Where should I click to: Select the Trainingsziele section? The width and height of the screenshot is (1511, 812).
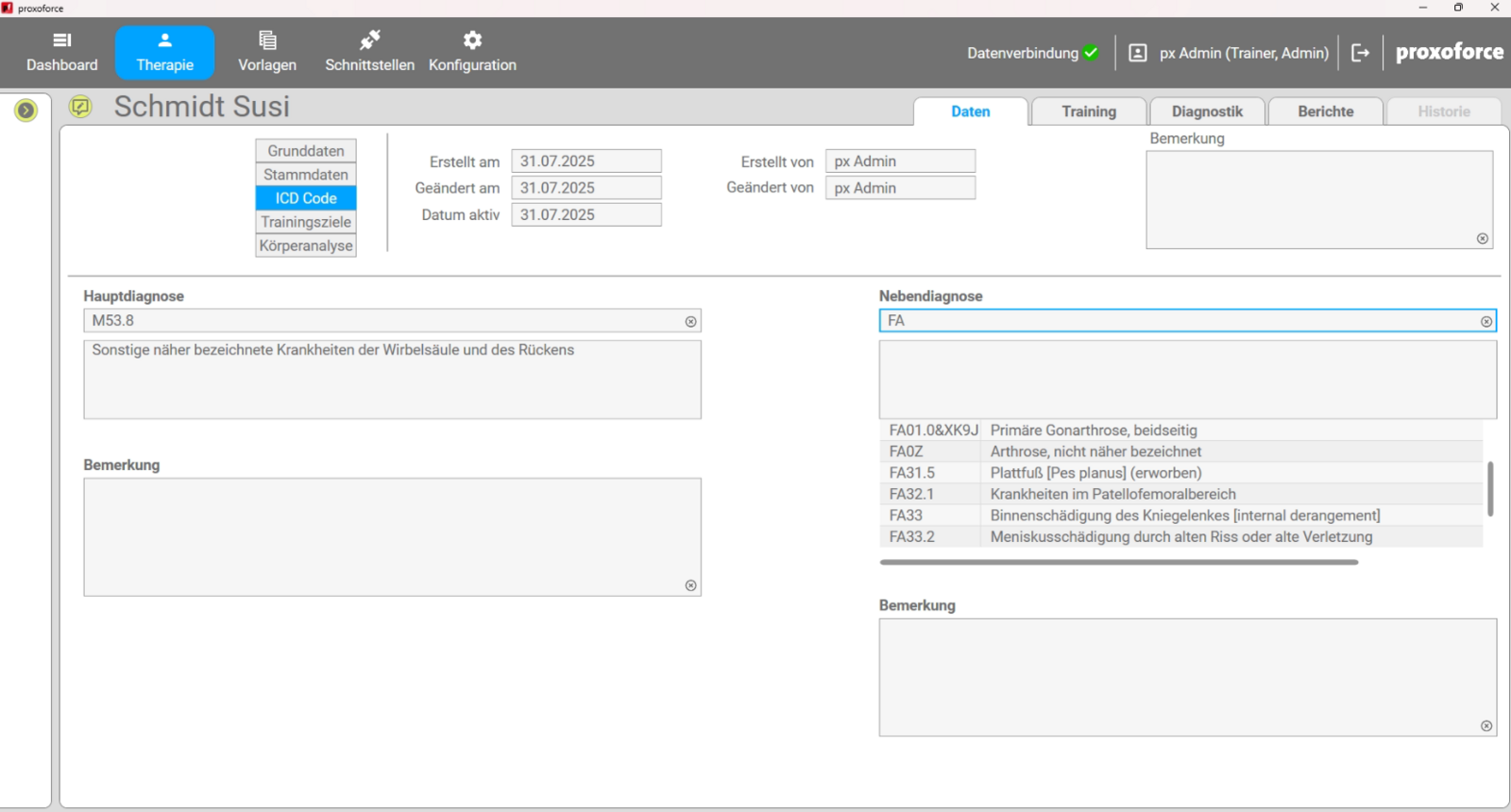[305, 222]
